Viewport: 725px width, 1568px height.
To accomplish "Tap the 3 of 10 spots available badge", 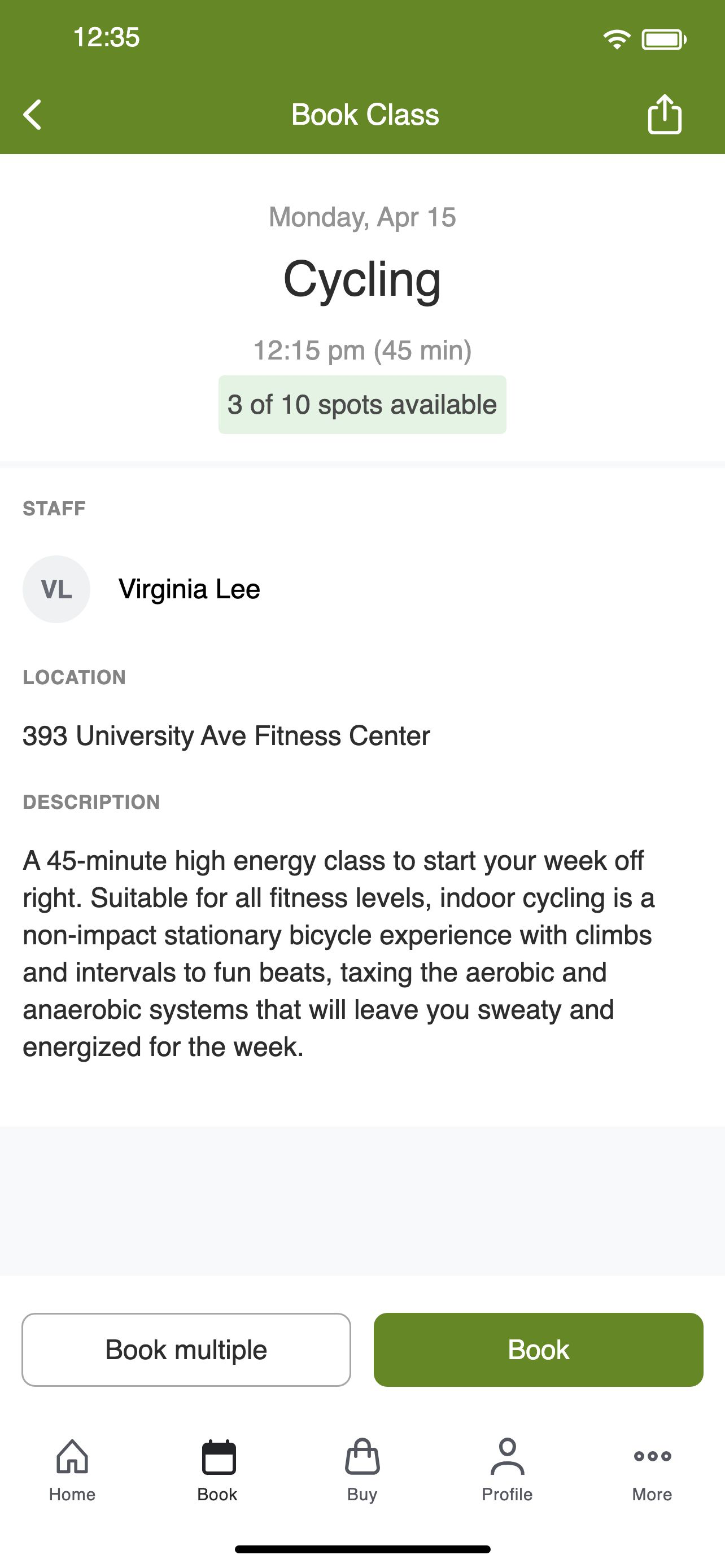I will coord(362,405).
